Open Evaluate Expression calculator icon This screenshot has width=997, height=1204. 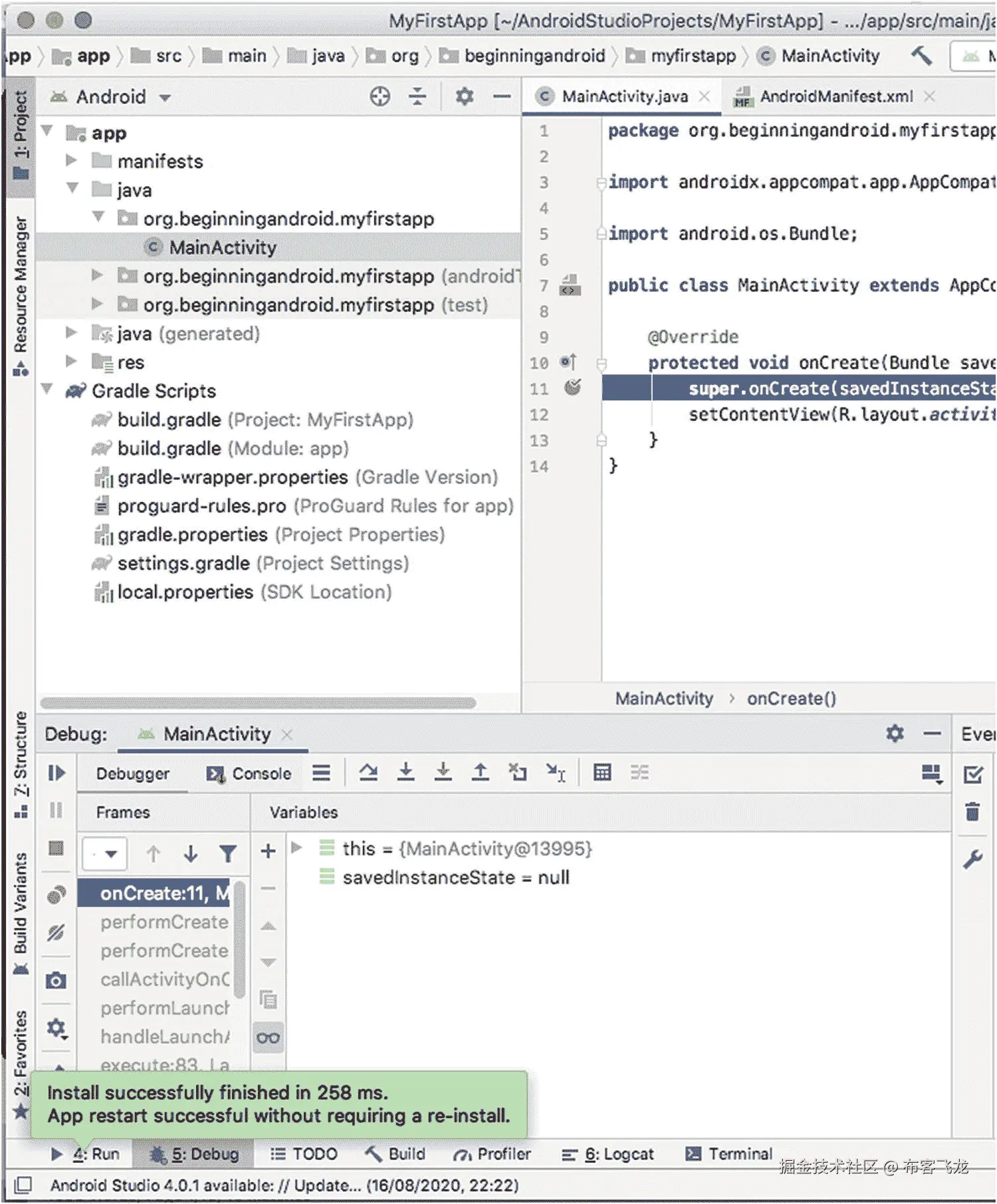pos(602,773)
